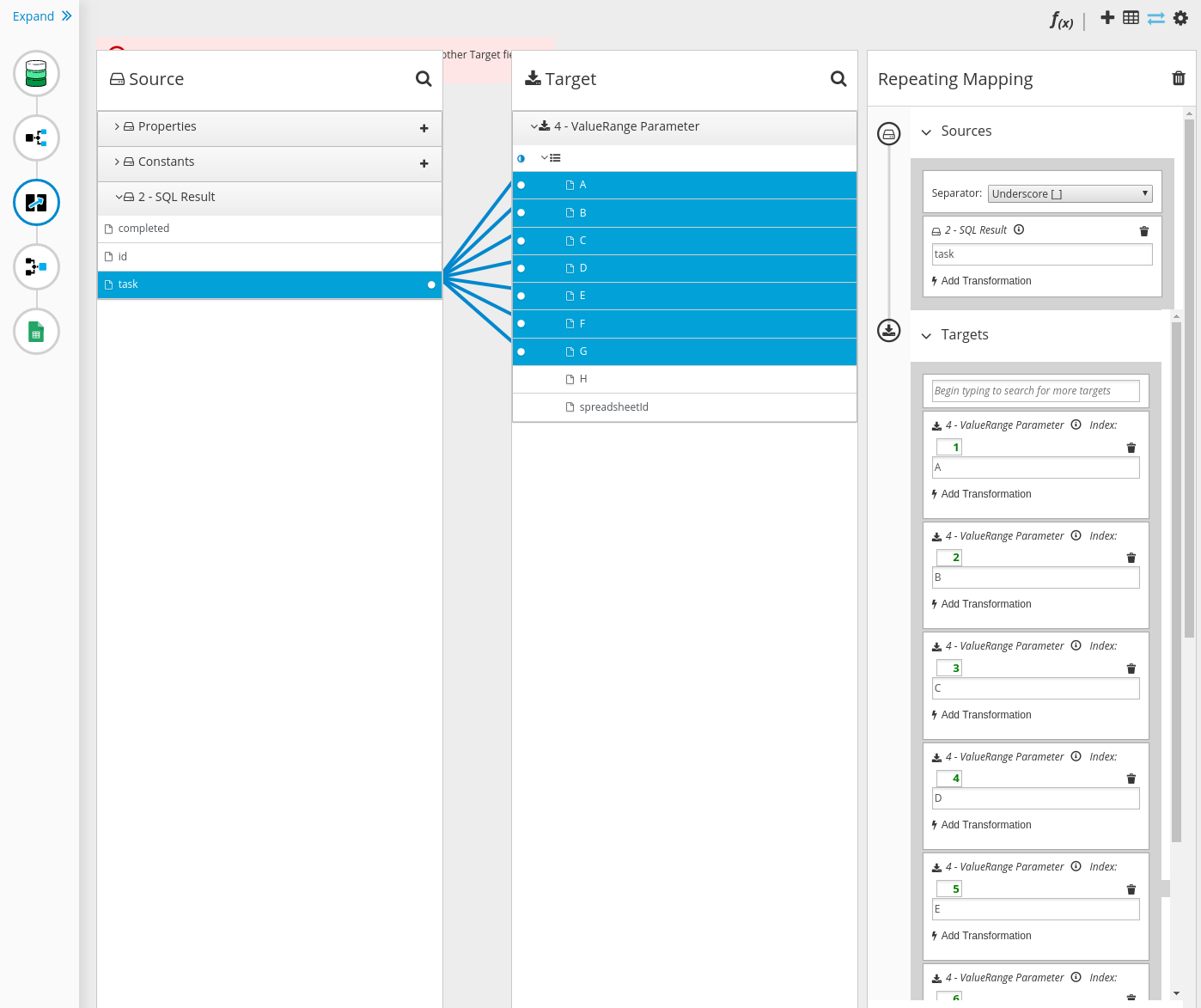
Task: Delete target A with trash icon
Action: click(x=1131, y=448)
